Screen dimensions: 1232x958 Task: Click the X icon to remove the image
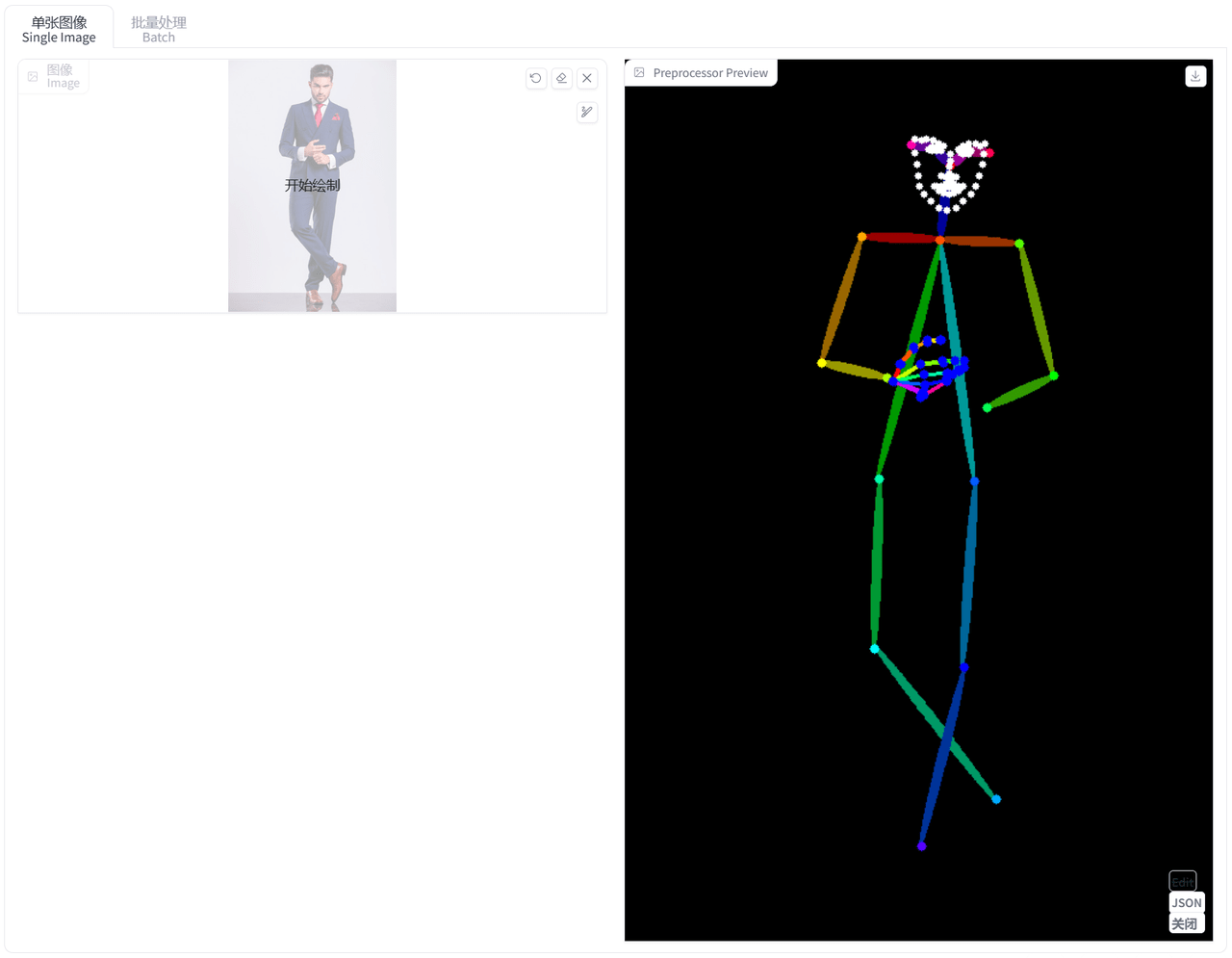tap(587, 78)
